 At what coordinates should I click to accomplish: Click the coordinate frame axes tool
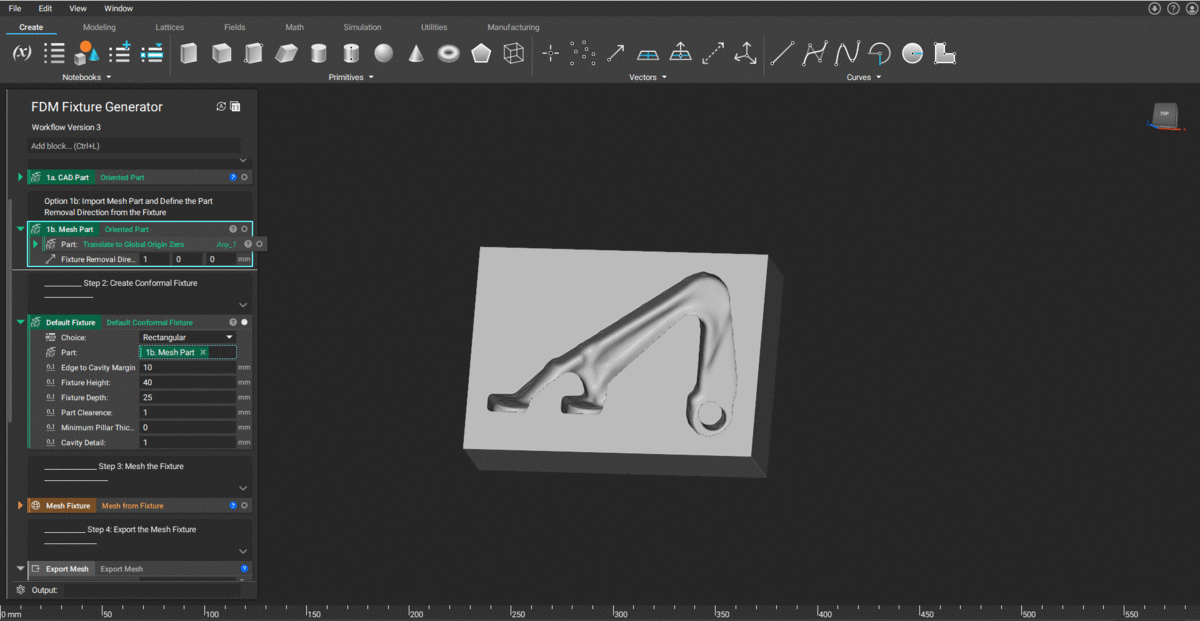(x=745, y=53)
